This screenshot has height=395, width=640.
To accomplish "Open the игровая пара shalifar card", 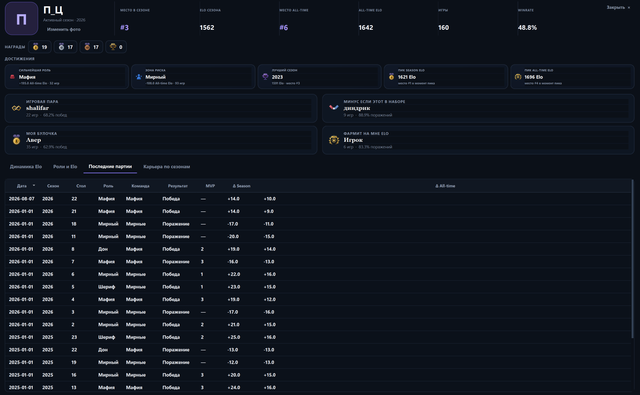I will [x=161, y=108].
